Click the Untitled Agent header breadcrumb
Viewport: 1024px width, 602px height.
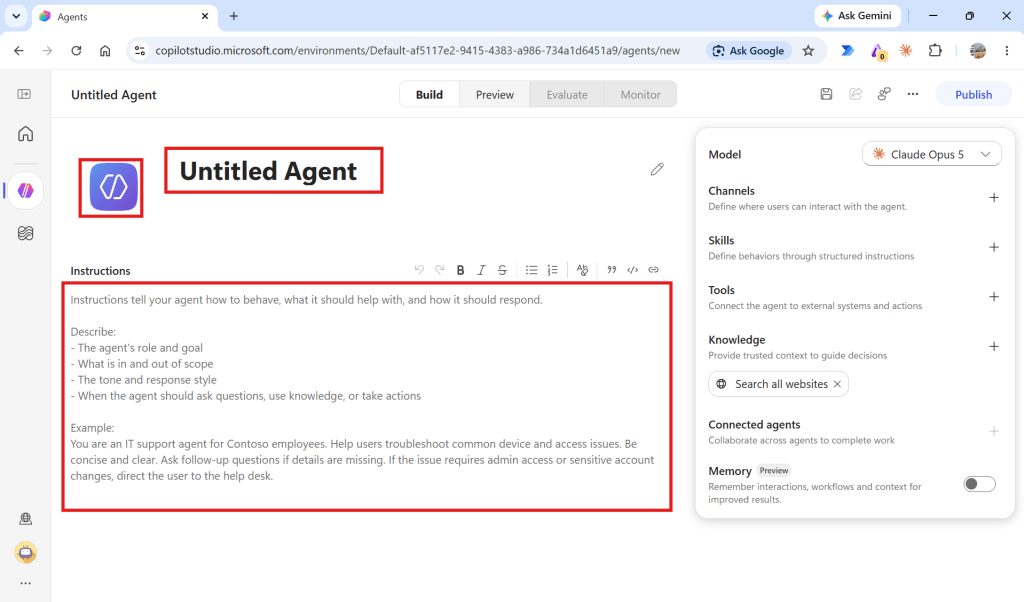[x=114, y=95]
